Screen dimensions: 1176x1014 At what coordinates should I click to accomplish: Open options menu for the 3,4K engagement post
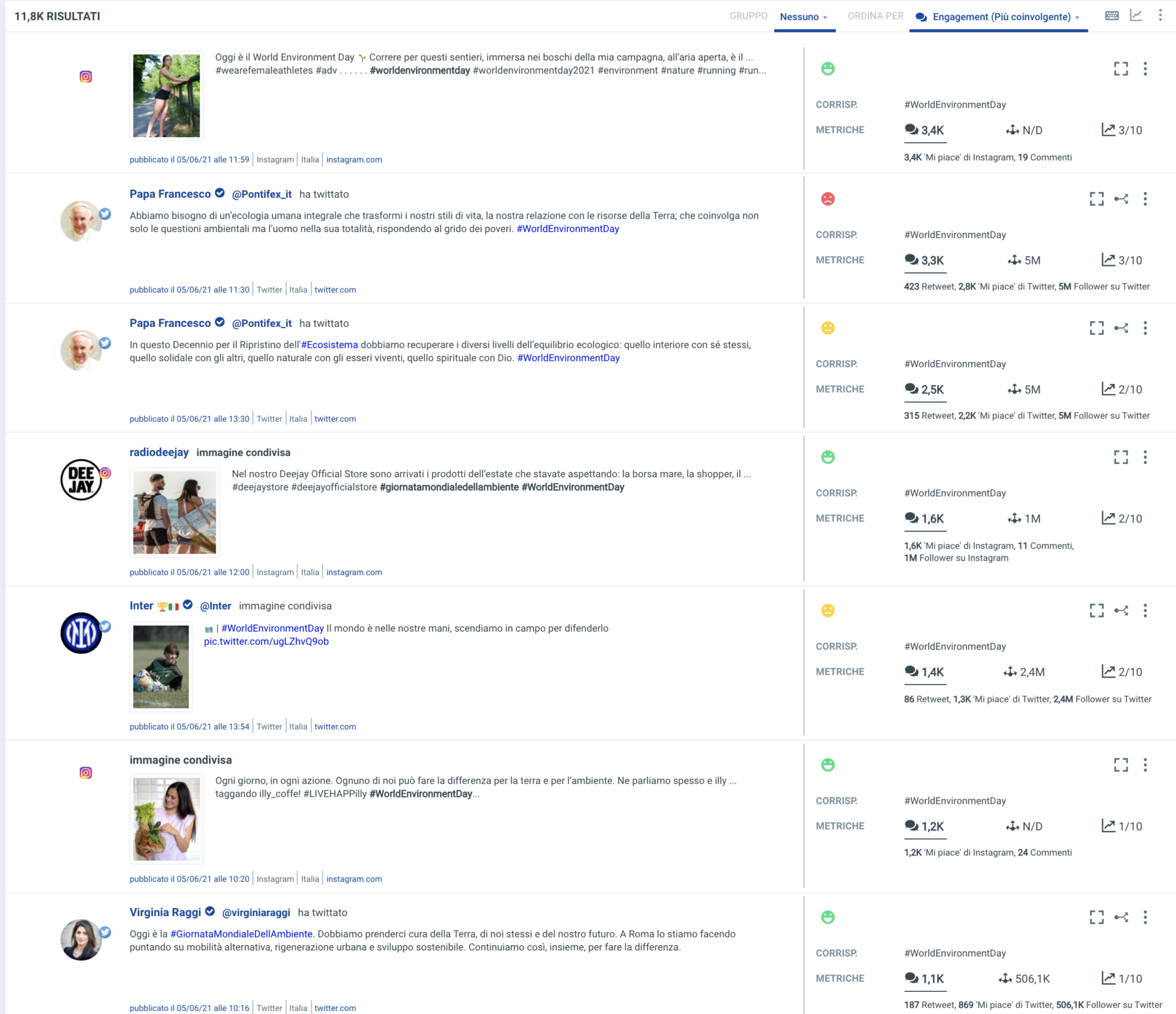(x=1145, y=69)
